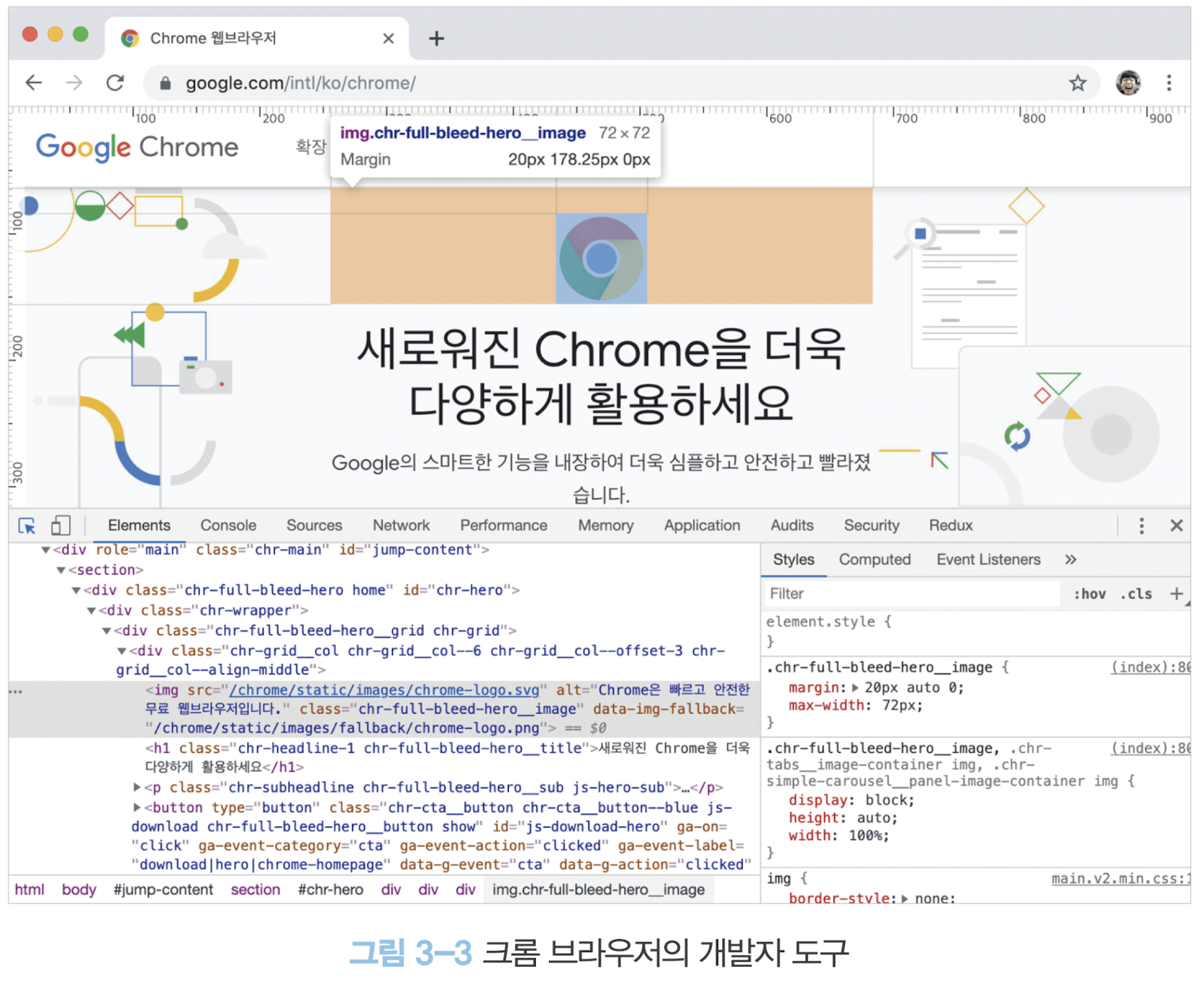This screenshot has width=1204, height=993.
Task: Click the width: 100% value
Action: pyautogui.click(x=866, y=836)
